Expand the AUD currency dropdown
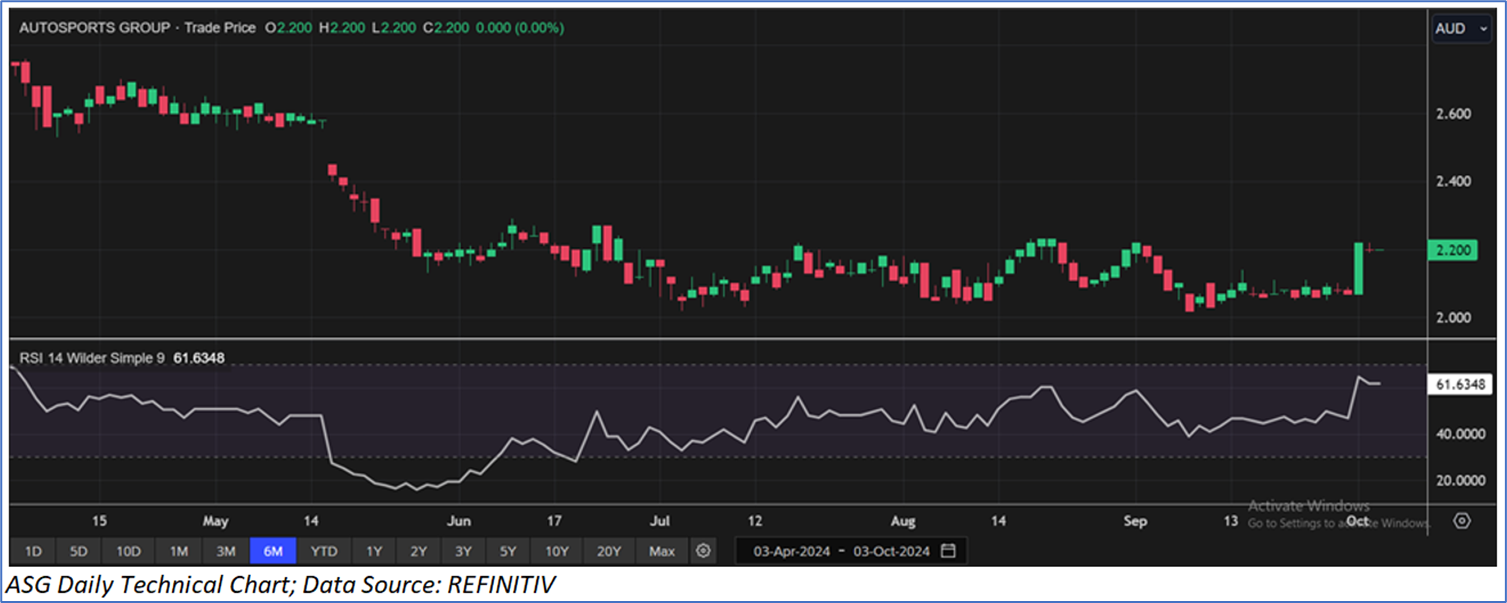 tap(1462, 29)
